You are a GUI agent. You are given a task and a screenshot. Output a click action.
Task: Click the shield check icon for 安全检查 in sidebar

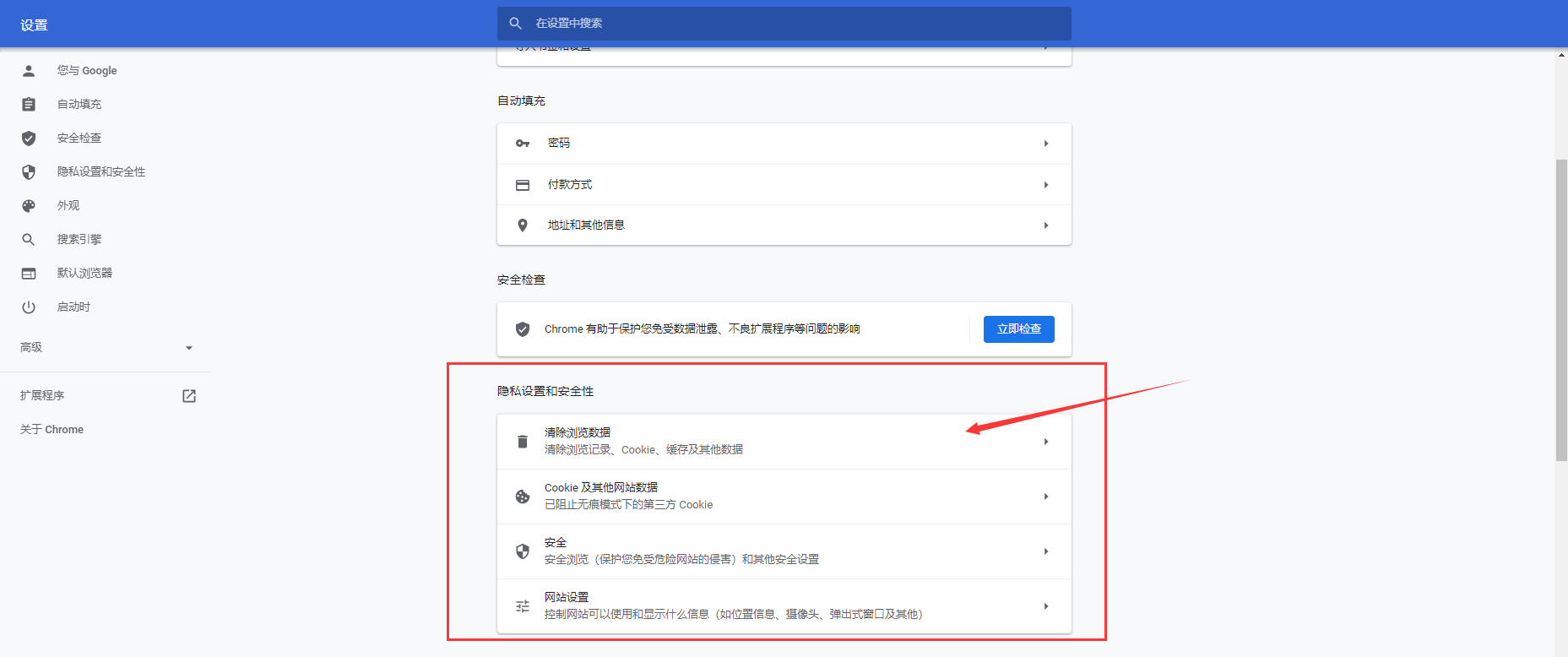pos(29,138)
